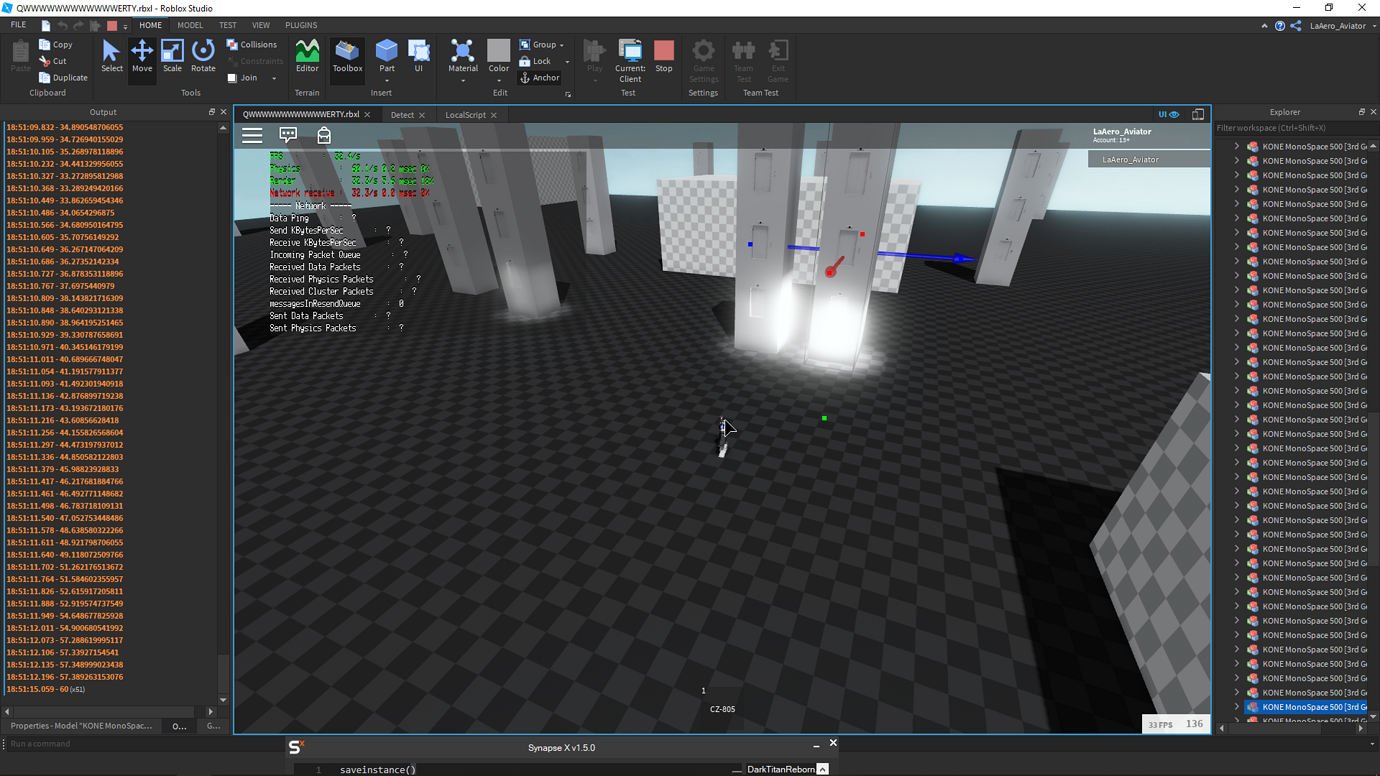Image resolution: width=1380 pixels, height=776 pixels.
Task: Click the Exit Game icon
Action: point(778,60)
